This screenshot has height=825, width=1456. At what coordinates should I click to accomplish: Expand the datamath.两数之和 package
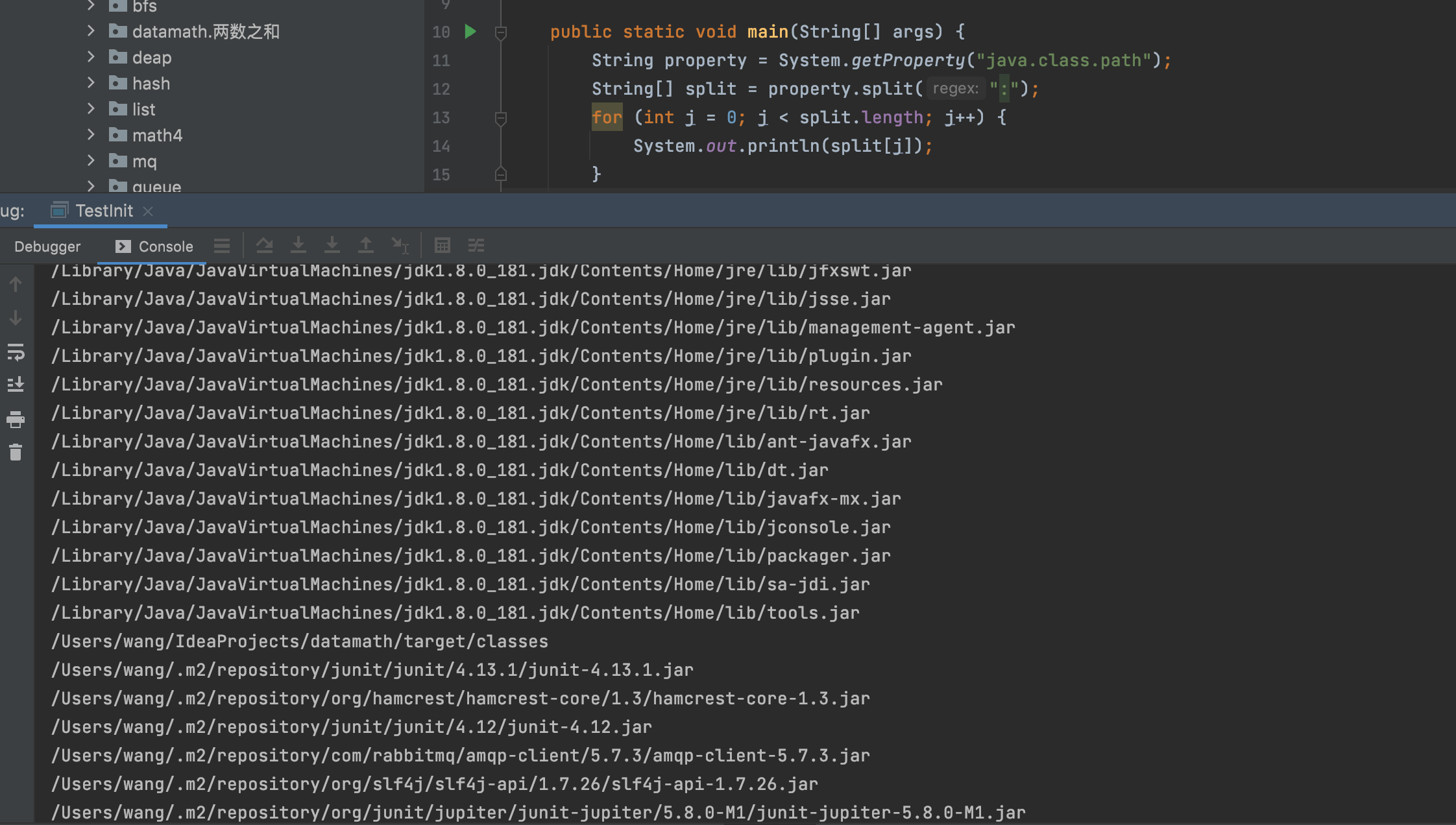[91, 31]
